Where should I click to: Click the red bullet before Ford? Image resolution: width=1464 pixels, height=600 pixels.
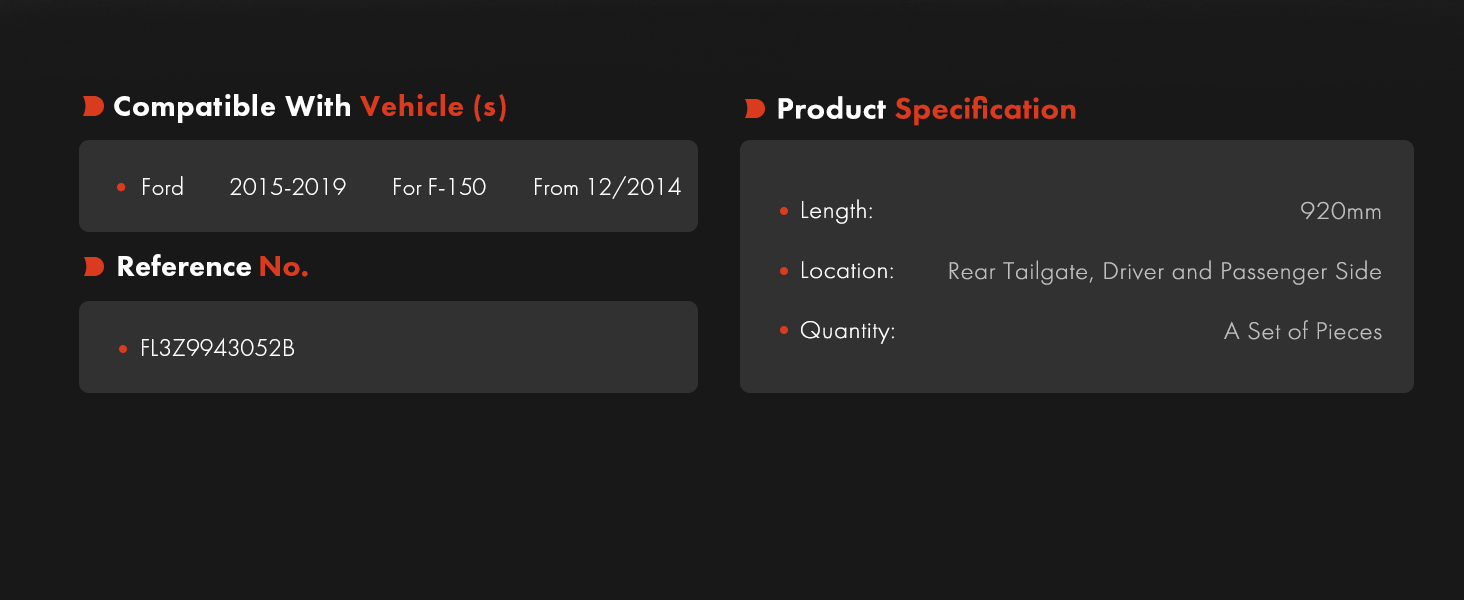pos(121,187)
